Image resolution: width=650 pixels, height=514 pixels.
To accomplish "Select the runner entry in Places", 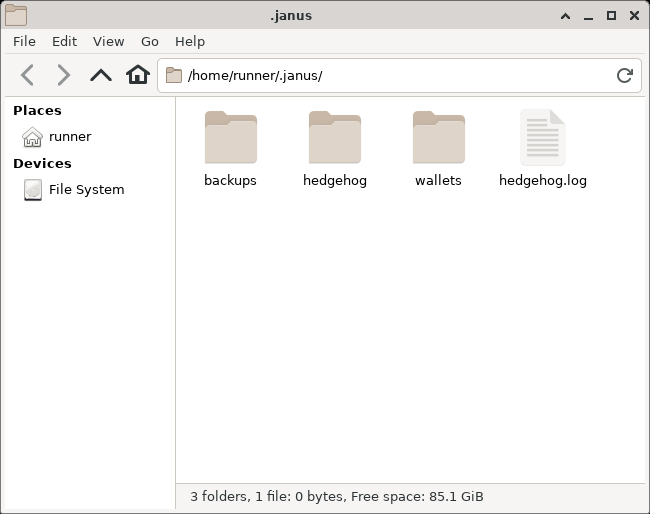I will click(90, 137).
